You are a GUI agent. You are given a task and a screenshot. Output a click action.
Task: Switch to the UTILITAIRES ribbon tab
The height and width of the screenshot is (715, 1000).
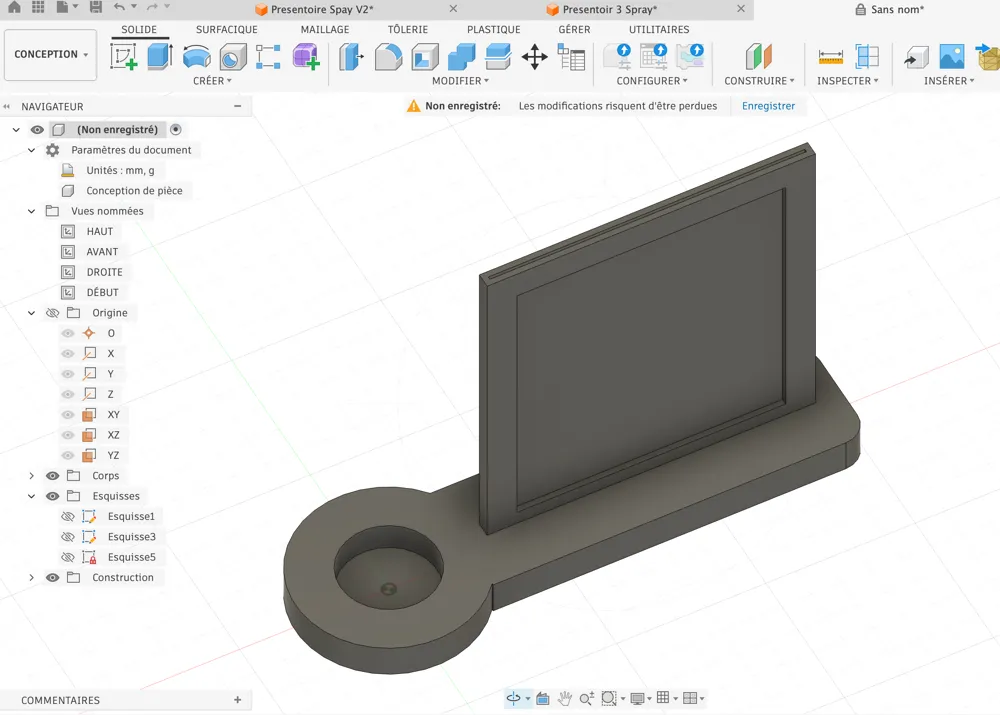(x=659, y=29)
